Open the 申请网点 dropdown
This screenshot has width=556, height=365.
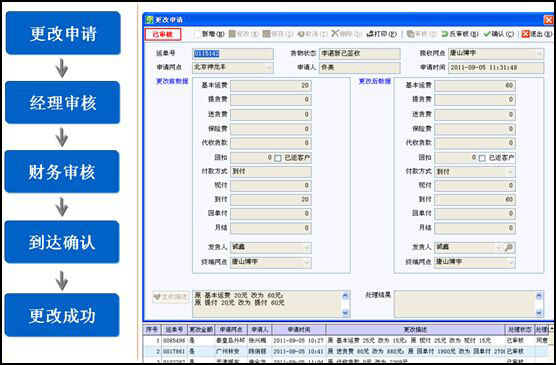[x=269, y=67]
